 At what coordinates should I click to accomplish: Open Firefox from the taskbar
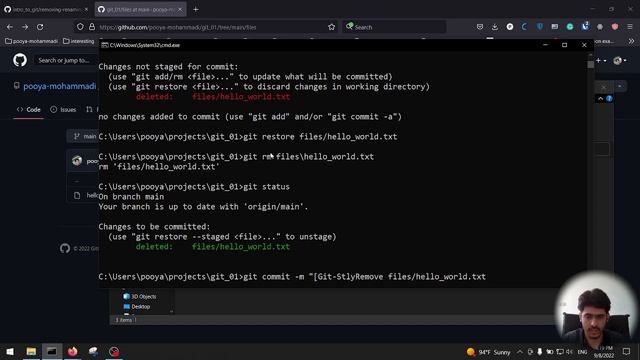[73, 351]
